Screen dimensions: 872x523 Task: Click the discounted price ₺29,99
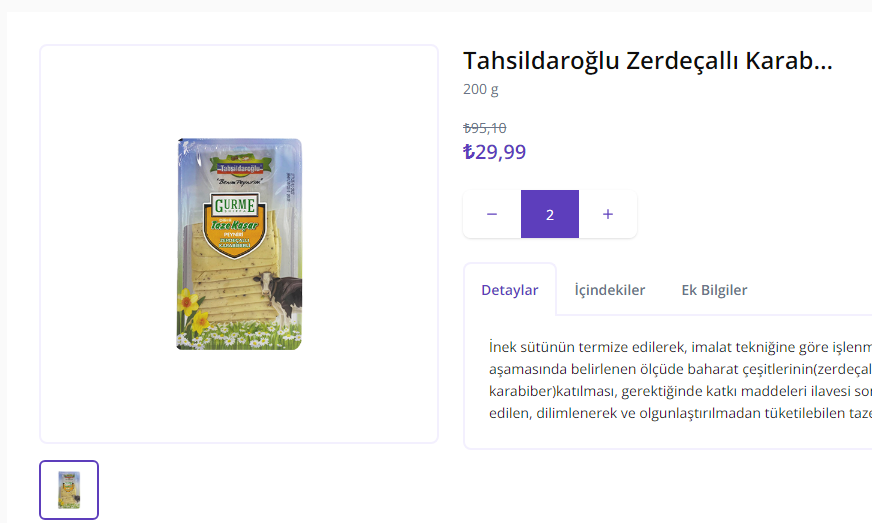[494, 152]
